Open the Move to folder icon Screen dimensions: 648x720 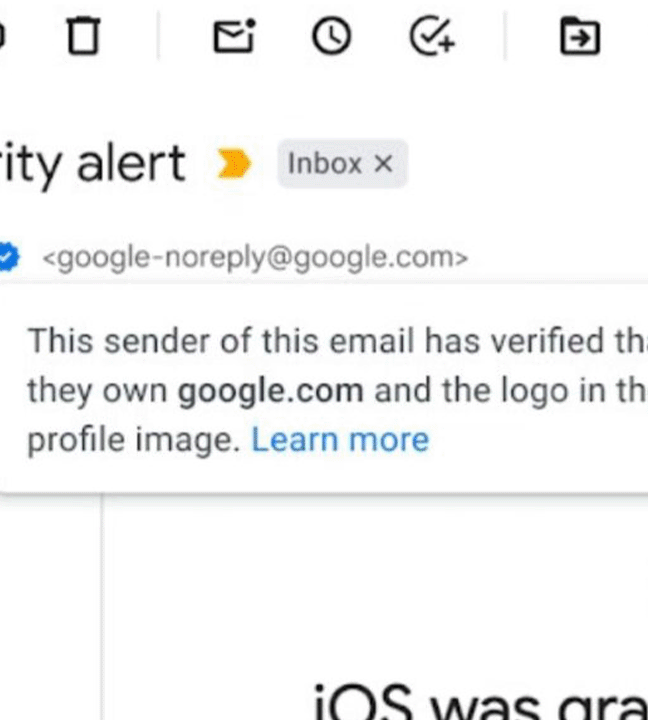580,36
